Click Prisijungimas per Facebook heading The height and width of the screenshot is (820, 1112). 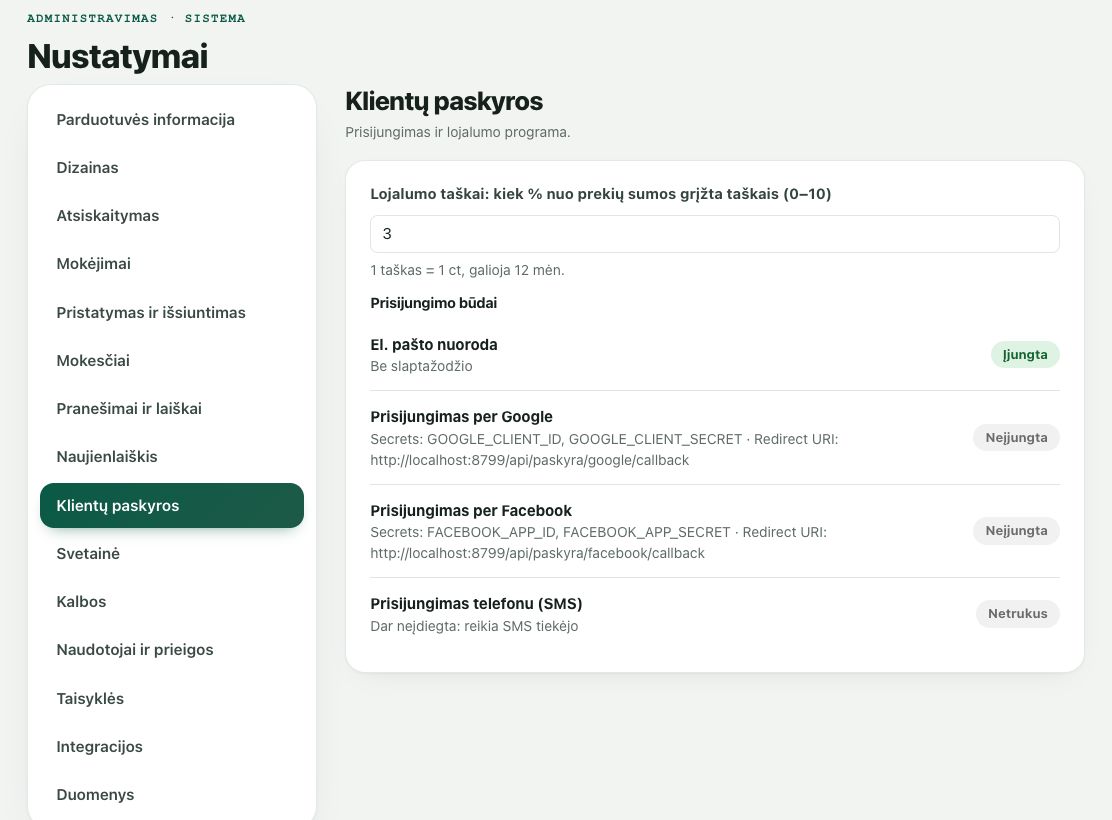tap(471, 511)
